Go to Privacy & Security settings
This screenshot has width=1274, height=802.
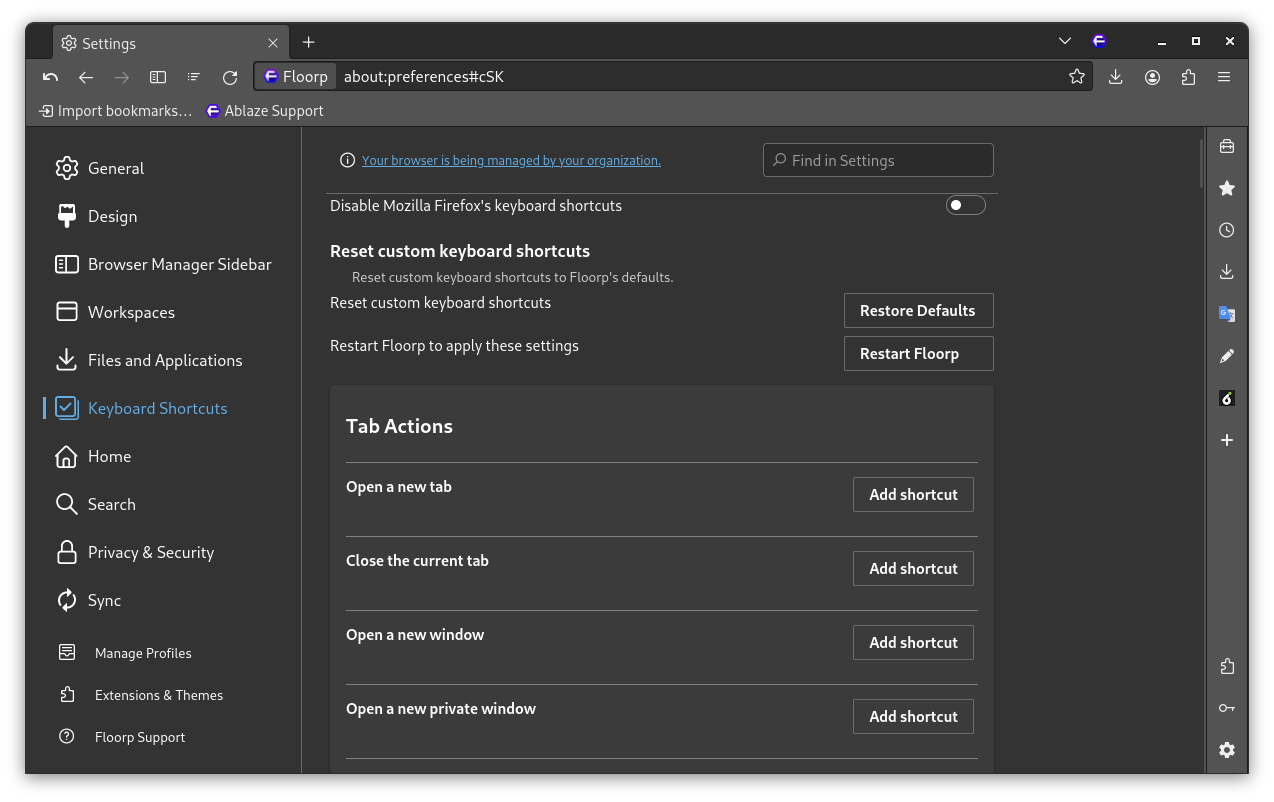150,552
